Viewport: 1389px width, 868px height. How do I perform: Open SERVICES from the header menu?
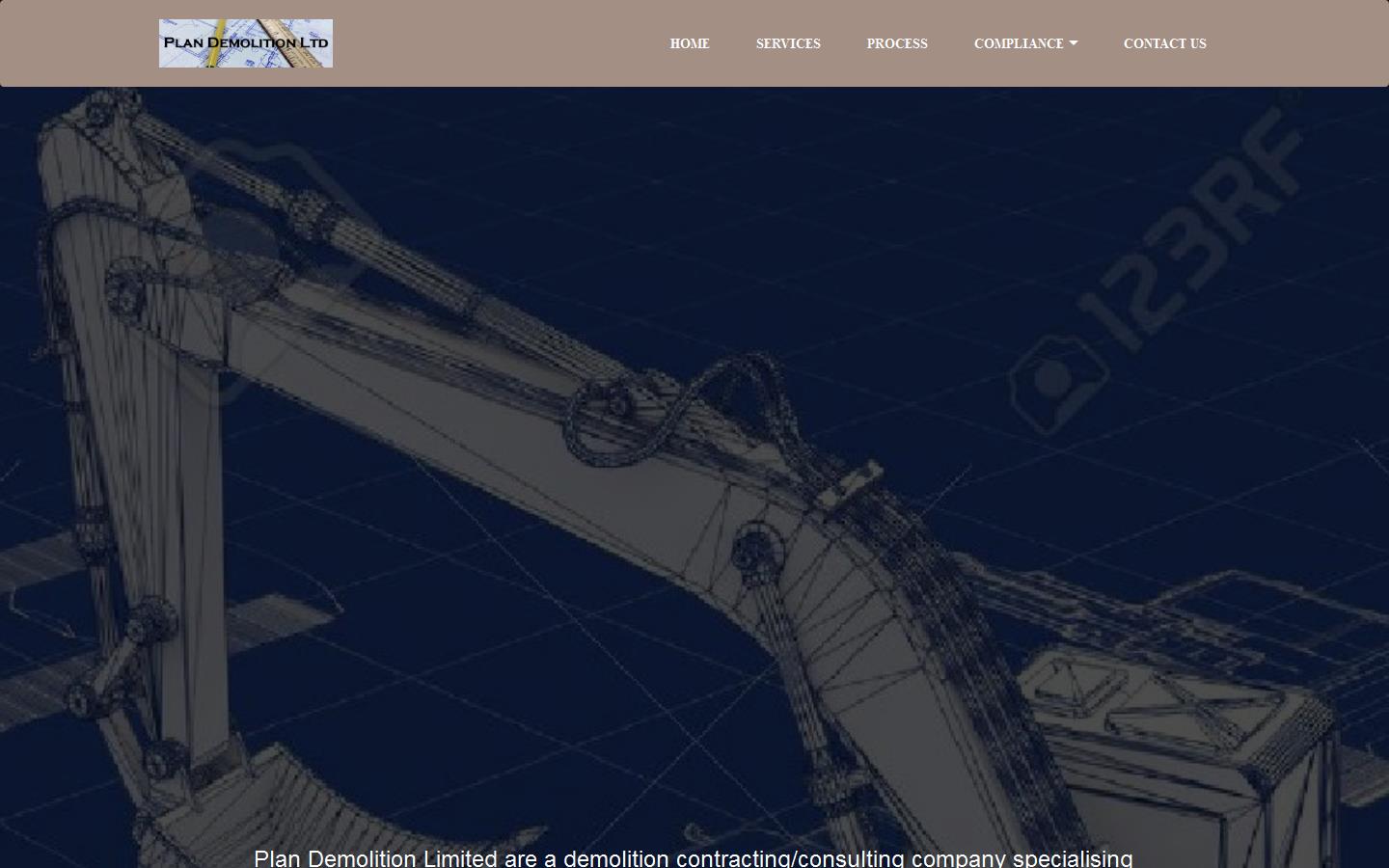coord(788,43)
